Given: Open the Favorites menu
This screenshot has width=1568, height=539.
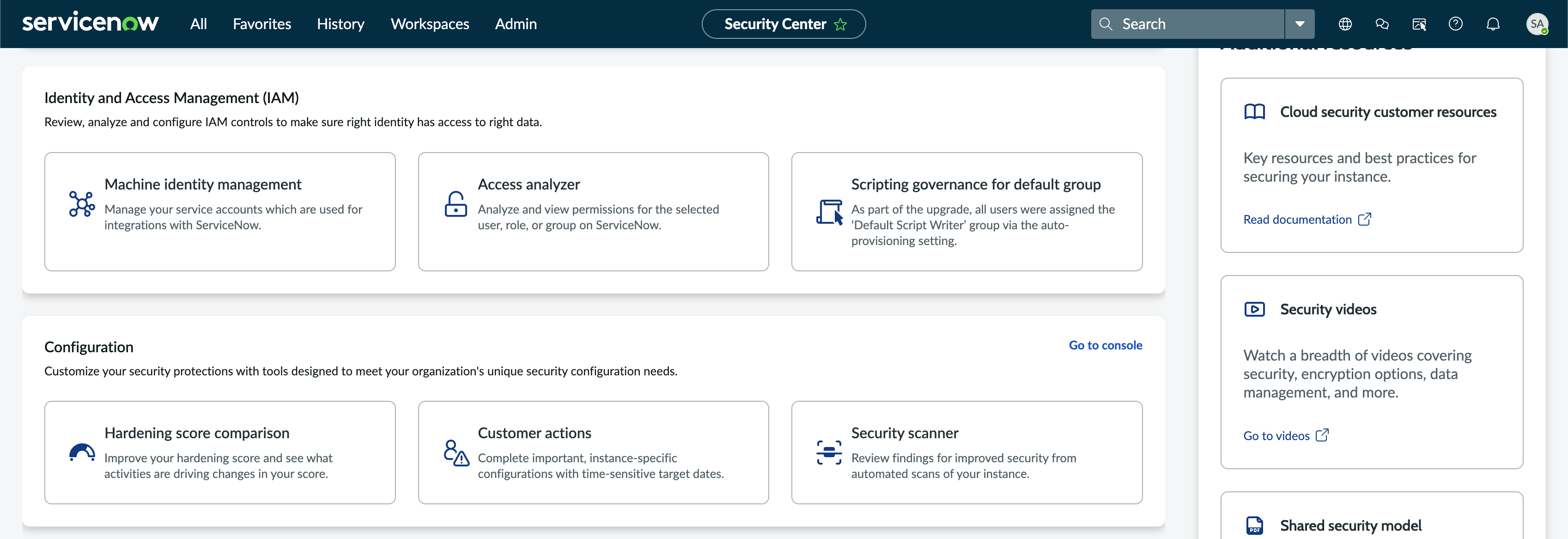Looking at the screenshot, I should click(262, 24).
